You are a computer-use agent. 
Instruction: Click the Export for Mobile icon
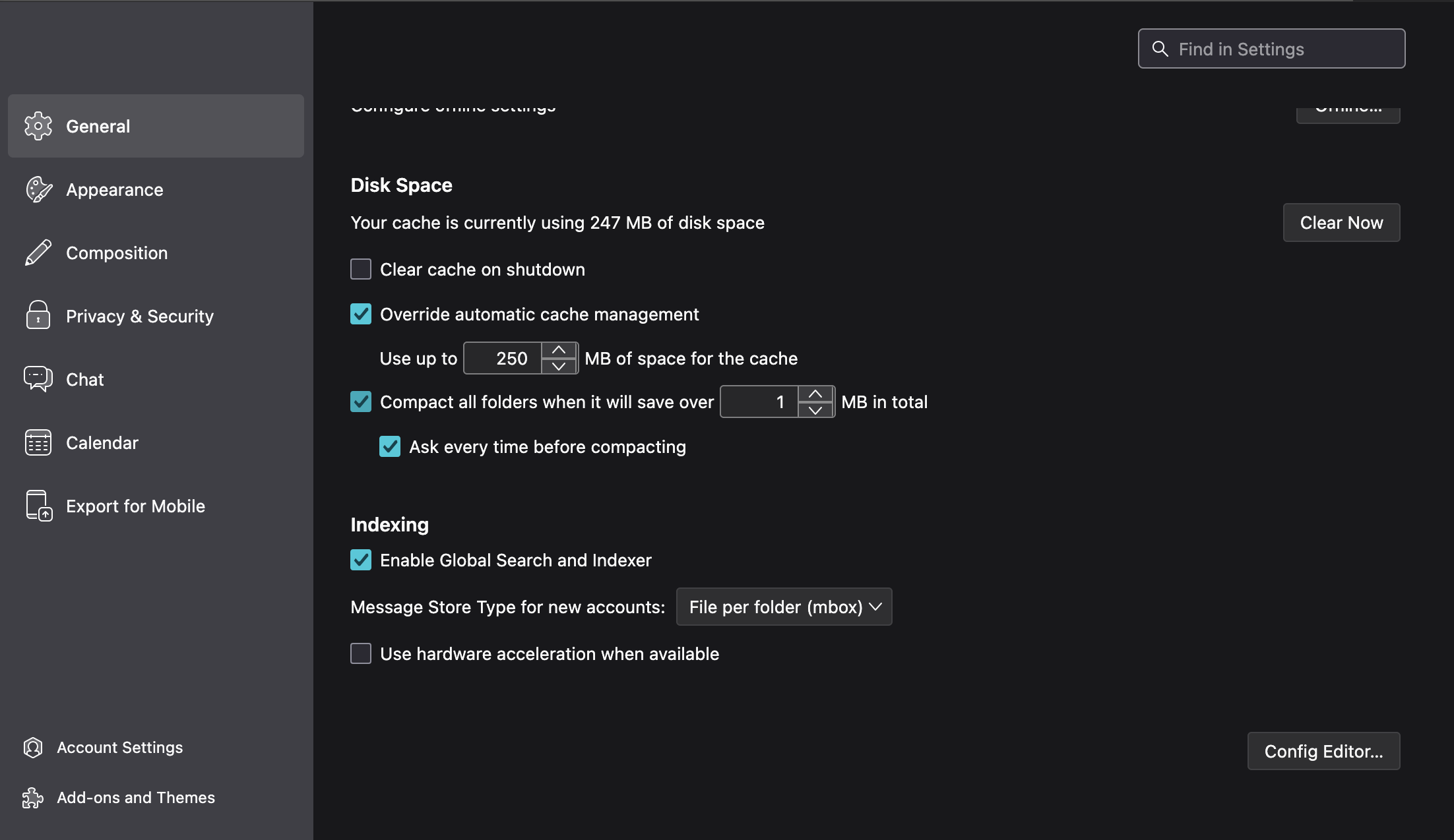[x=38, y=506]
